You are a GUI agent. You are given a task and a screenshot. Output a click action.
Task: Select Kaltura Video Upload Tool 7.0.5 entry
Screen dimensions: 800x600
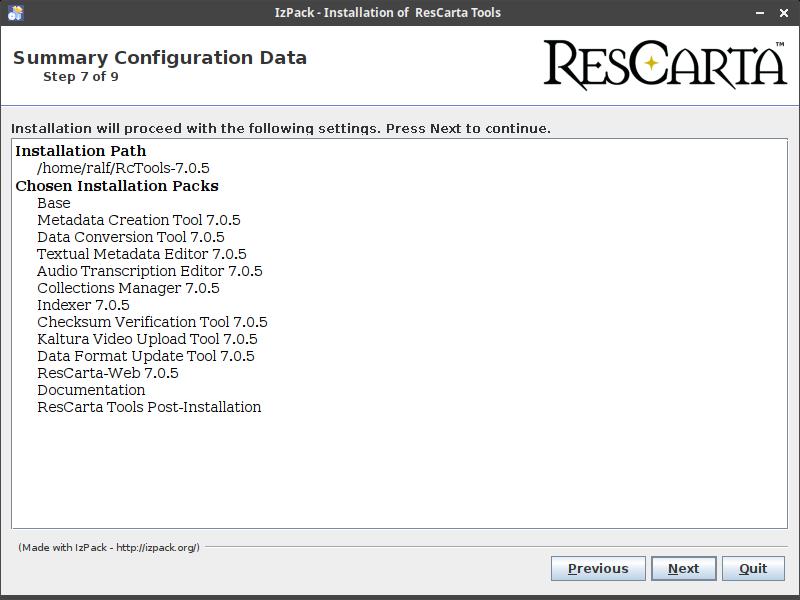[147, 339]
